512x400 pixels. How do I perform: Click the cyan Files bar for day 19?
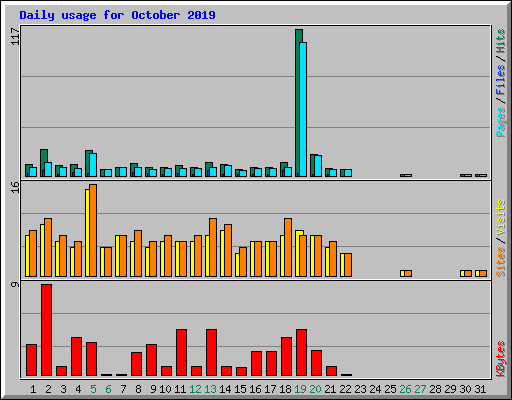(303, 109)
